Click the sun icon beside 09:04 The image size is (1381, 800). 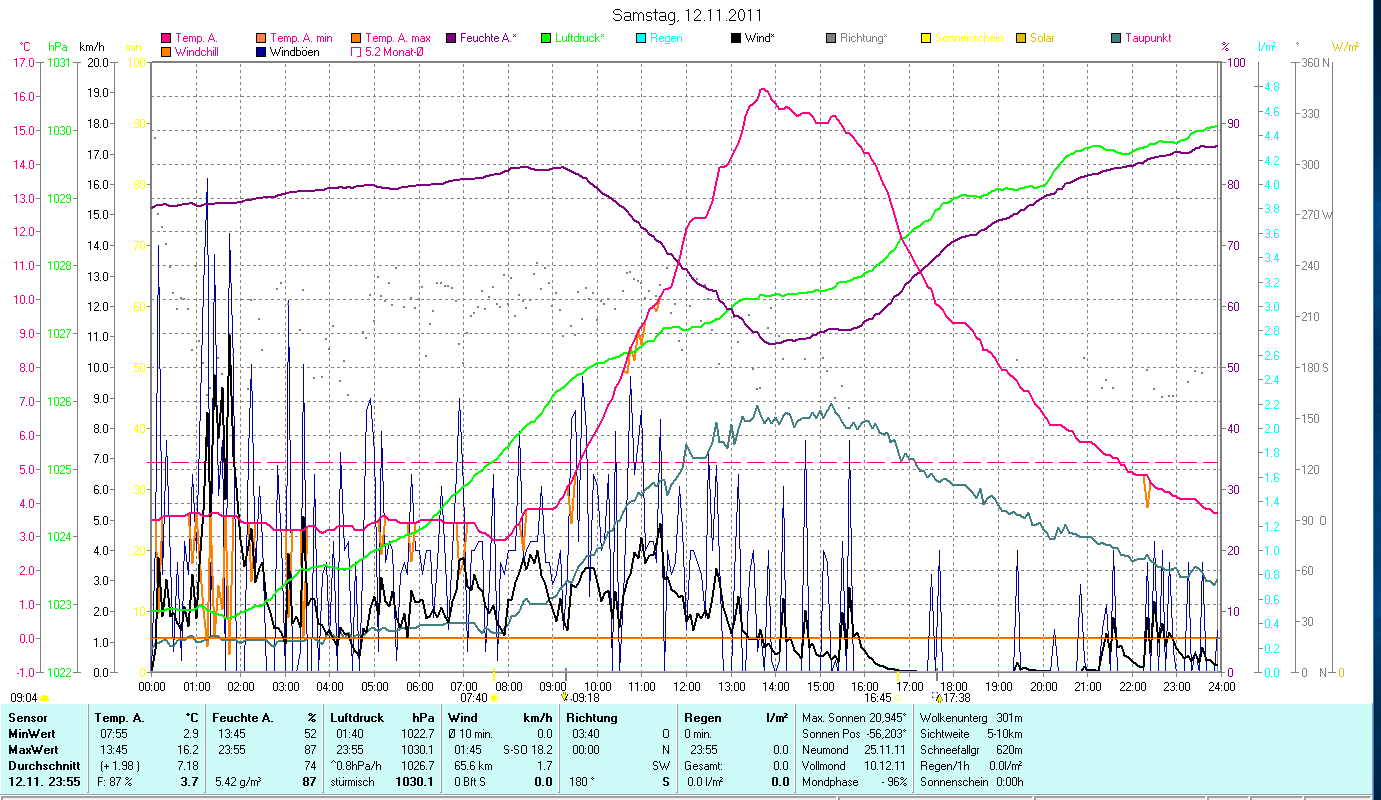pos(45,698)
